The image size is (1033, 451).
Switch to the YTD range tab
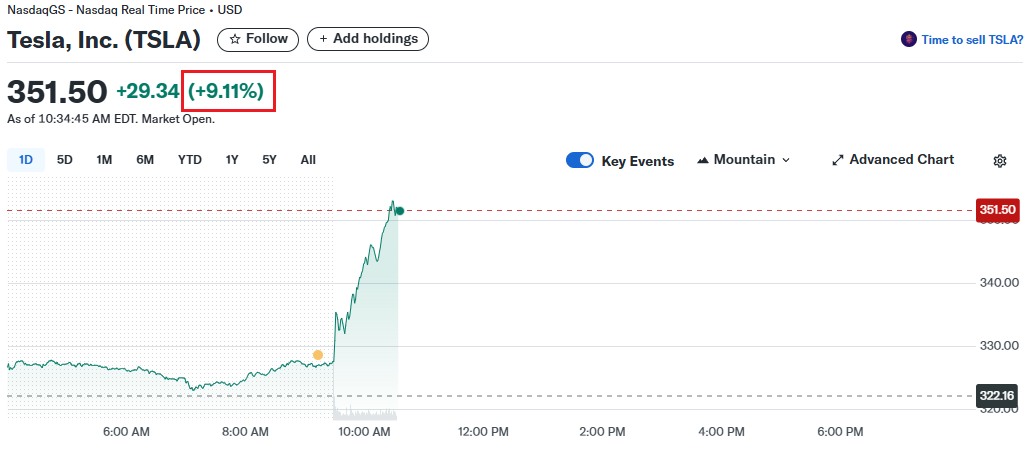[190, 159]
